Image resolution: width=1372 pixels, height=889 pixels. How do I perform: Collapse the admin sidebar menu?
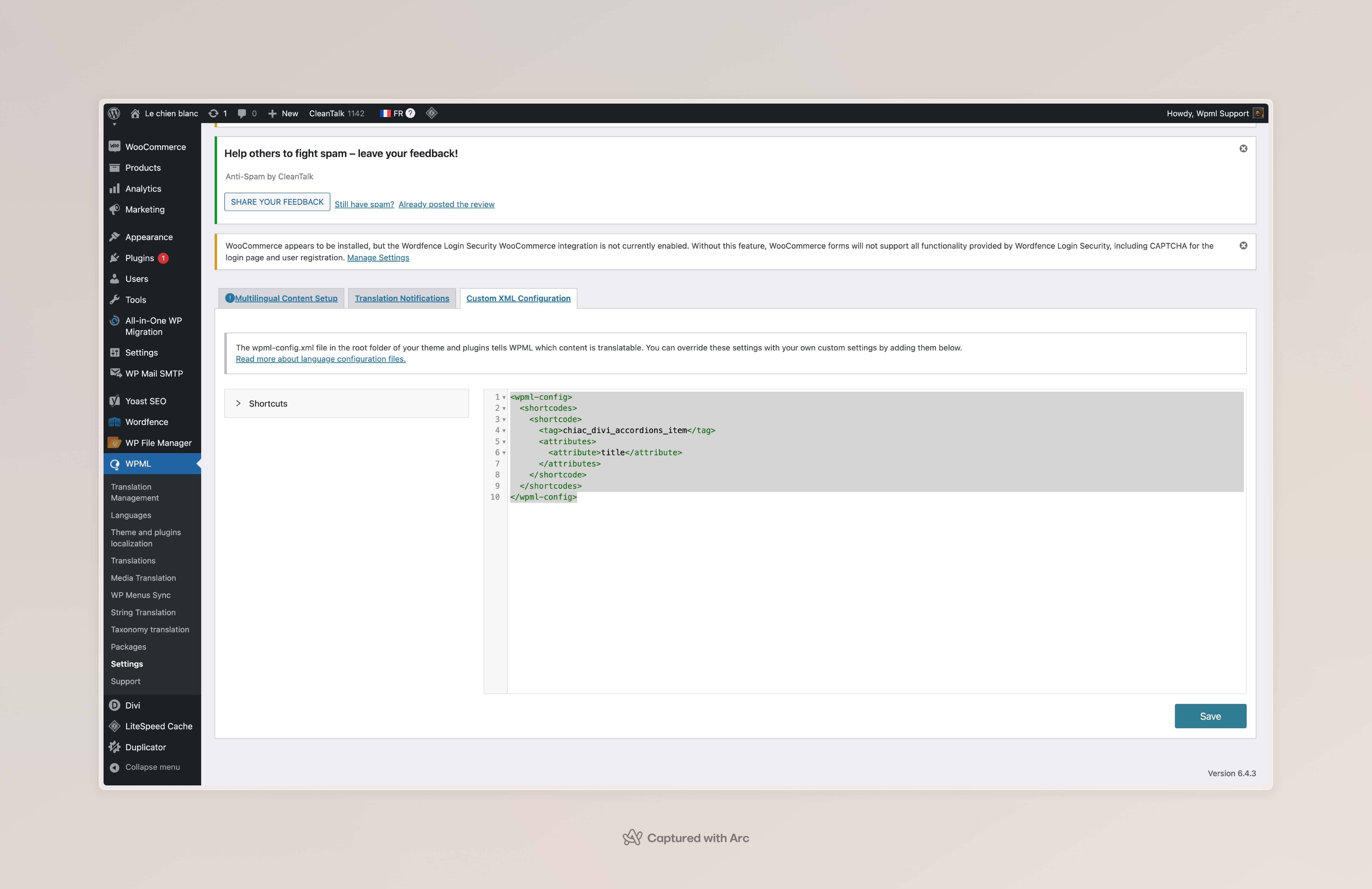point(145,767)
